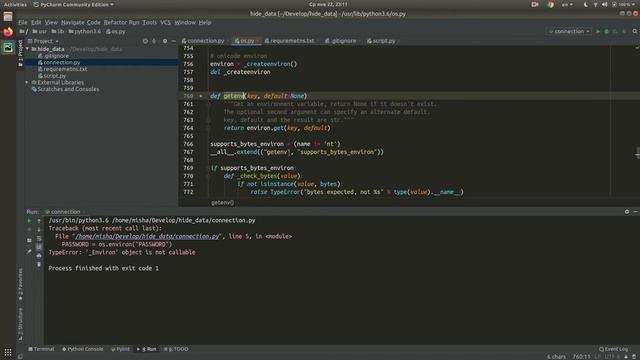This screenshot has width=640, height=360.
Task: Open Run panel settings gear
Action: [x=627, y=212]
